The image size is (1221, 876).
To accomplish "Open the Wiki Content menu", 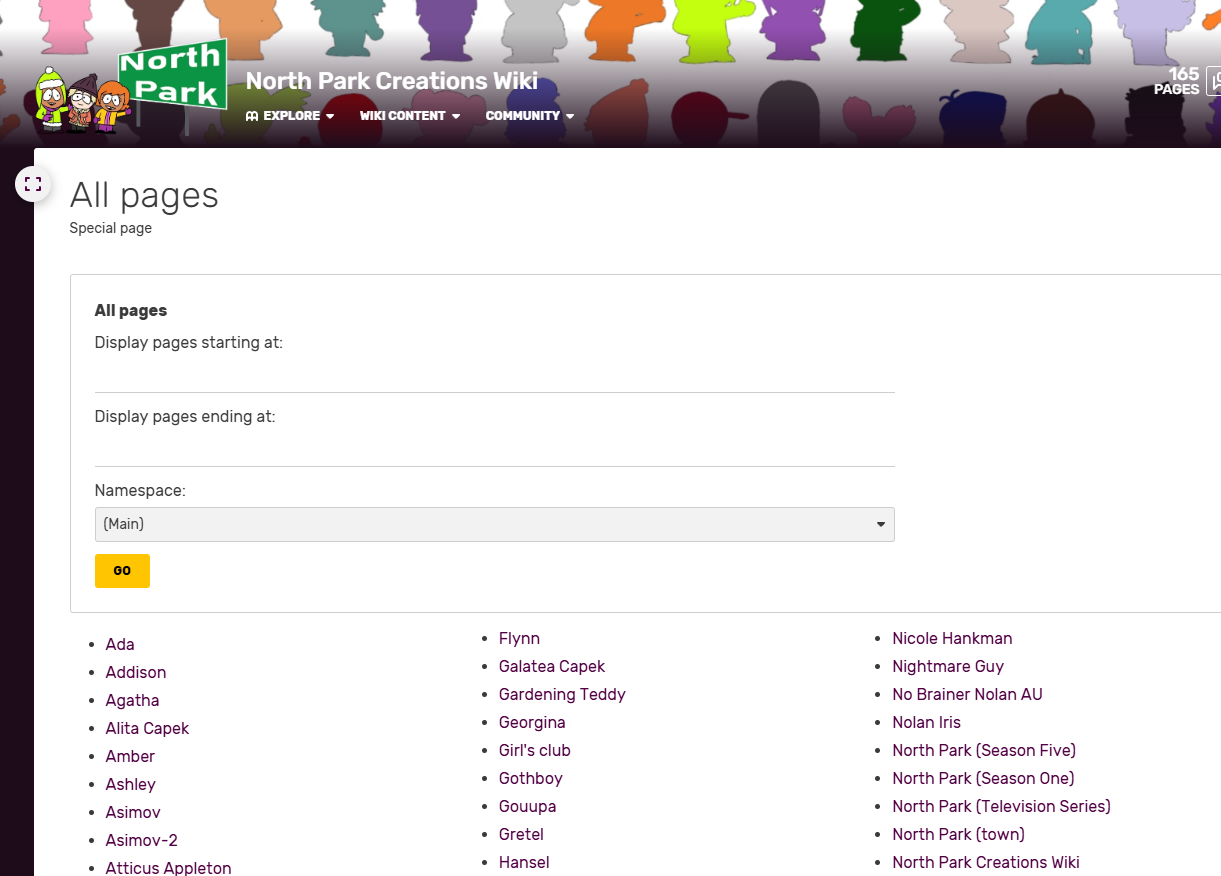I will pyautogui.click(x=410, y=116).
